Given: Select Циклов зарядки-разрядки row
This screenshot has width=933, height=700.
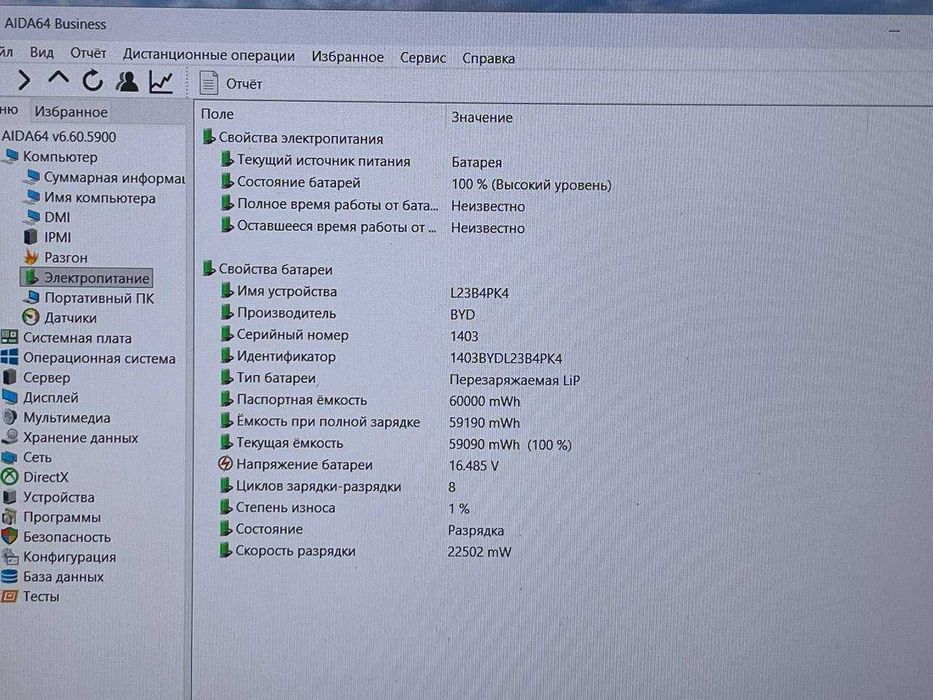Looking at the screenshot, I should click(337, 486).
